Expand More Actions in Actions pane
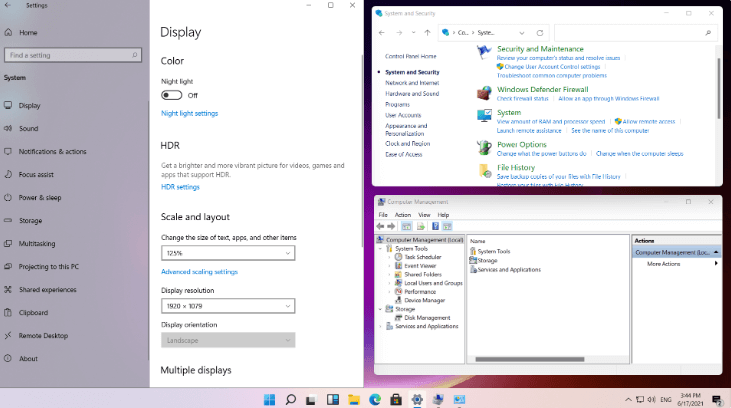 point(716,264)
